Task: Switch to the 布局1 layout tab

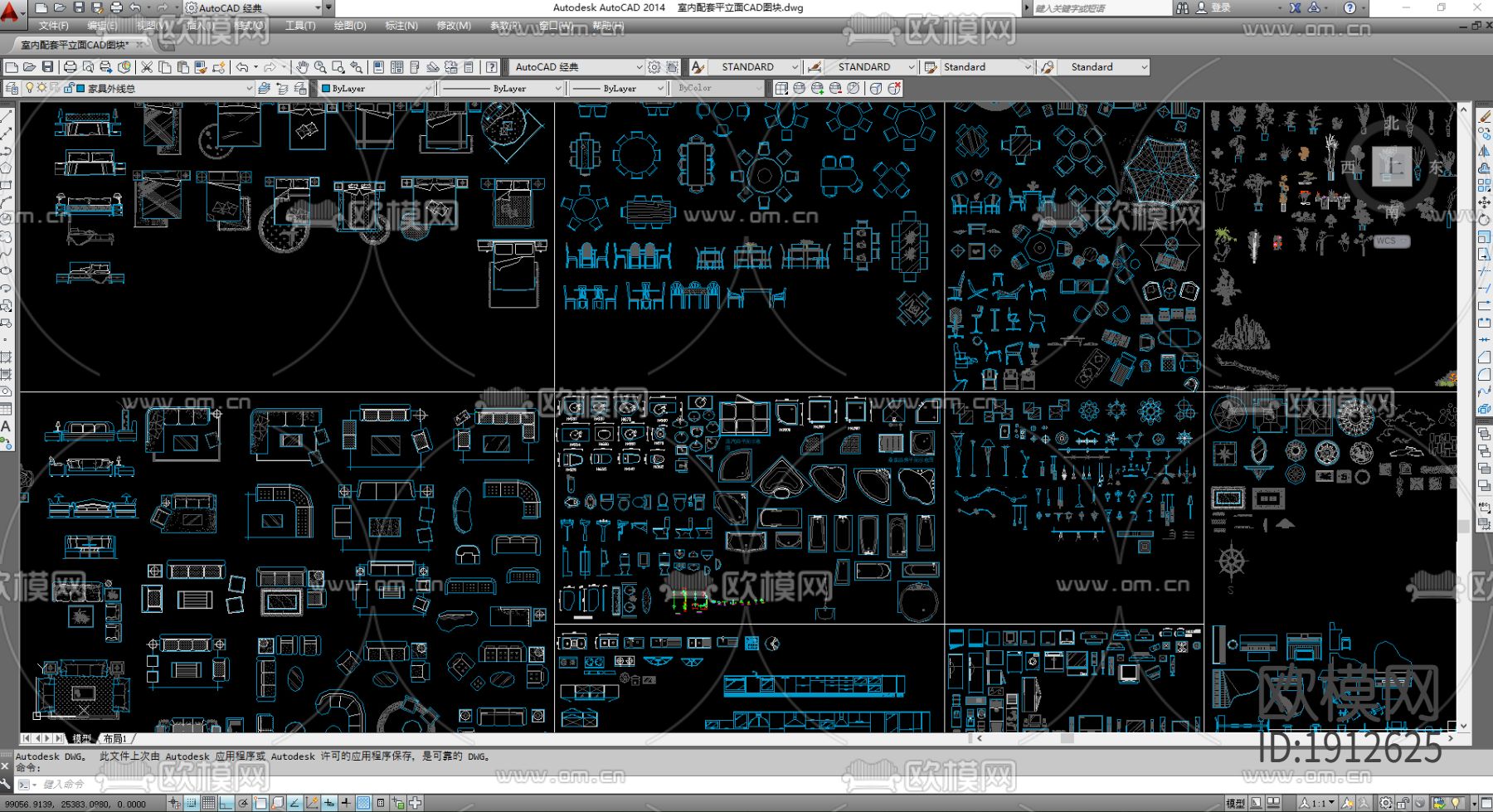Action: point(114,738)
